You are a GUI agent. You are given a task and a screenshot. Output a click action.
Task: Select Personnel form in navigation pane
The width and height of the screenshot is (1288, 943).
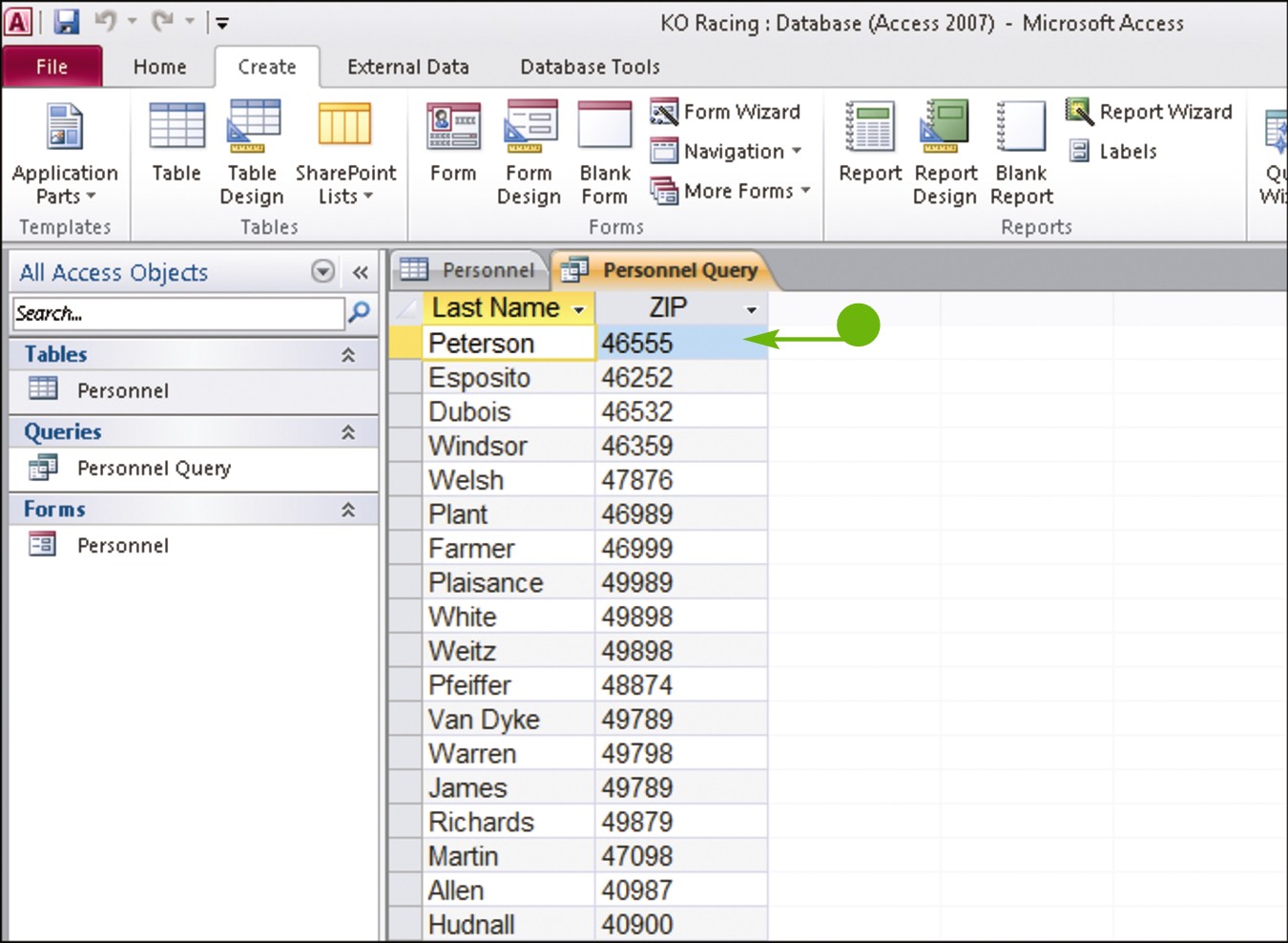[x=194, y=545]
